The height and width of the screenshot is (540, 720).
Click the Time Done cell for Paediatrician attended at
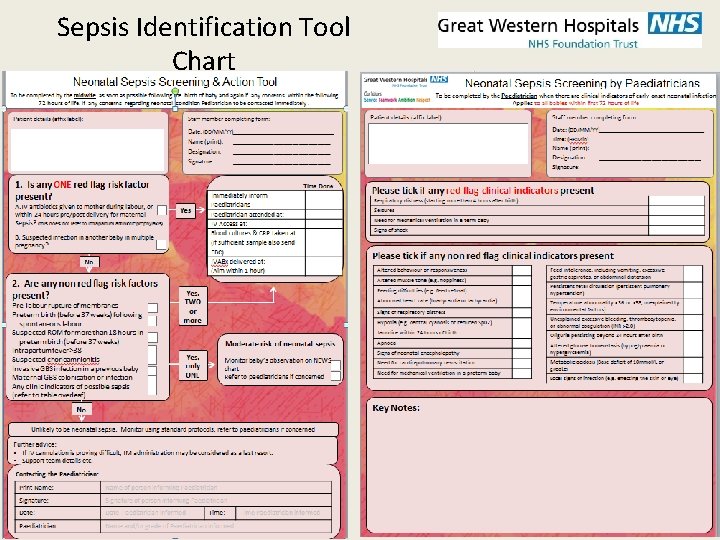[x=324, y=214]
